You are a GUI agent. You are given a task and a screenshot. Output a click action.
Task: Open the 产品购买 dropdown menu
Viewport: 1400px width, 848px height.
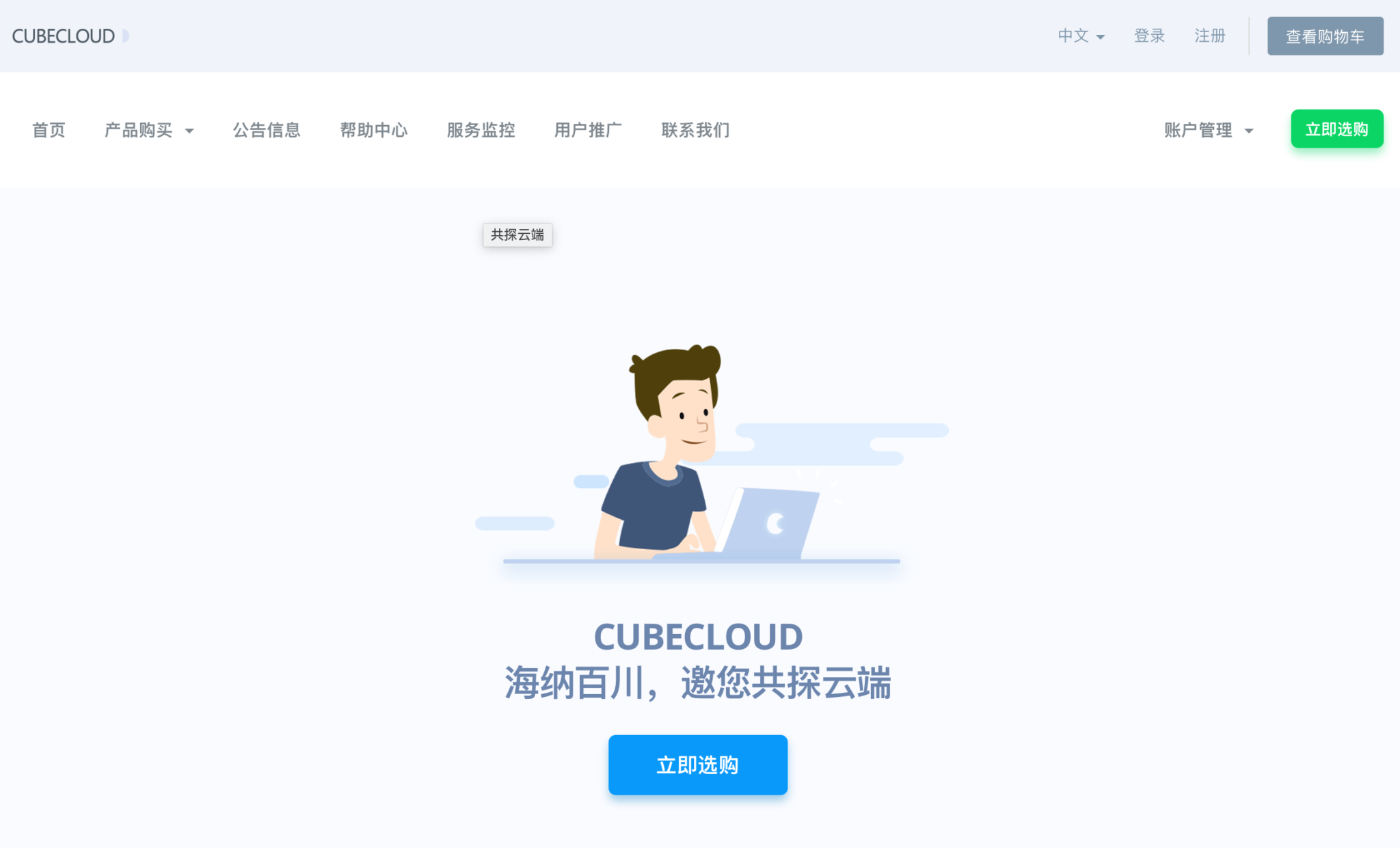pyautogui.click(x=148, y=130)
